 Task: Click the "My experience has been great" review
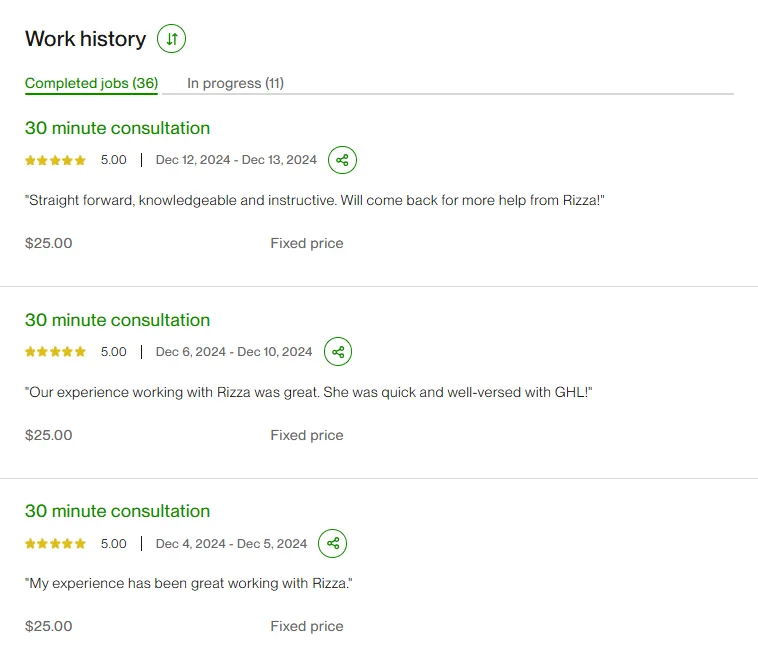[x=189, y=583]
